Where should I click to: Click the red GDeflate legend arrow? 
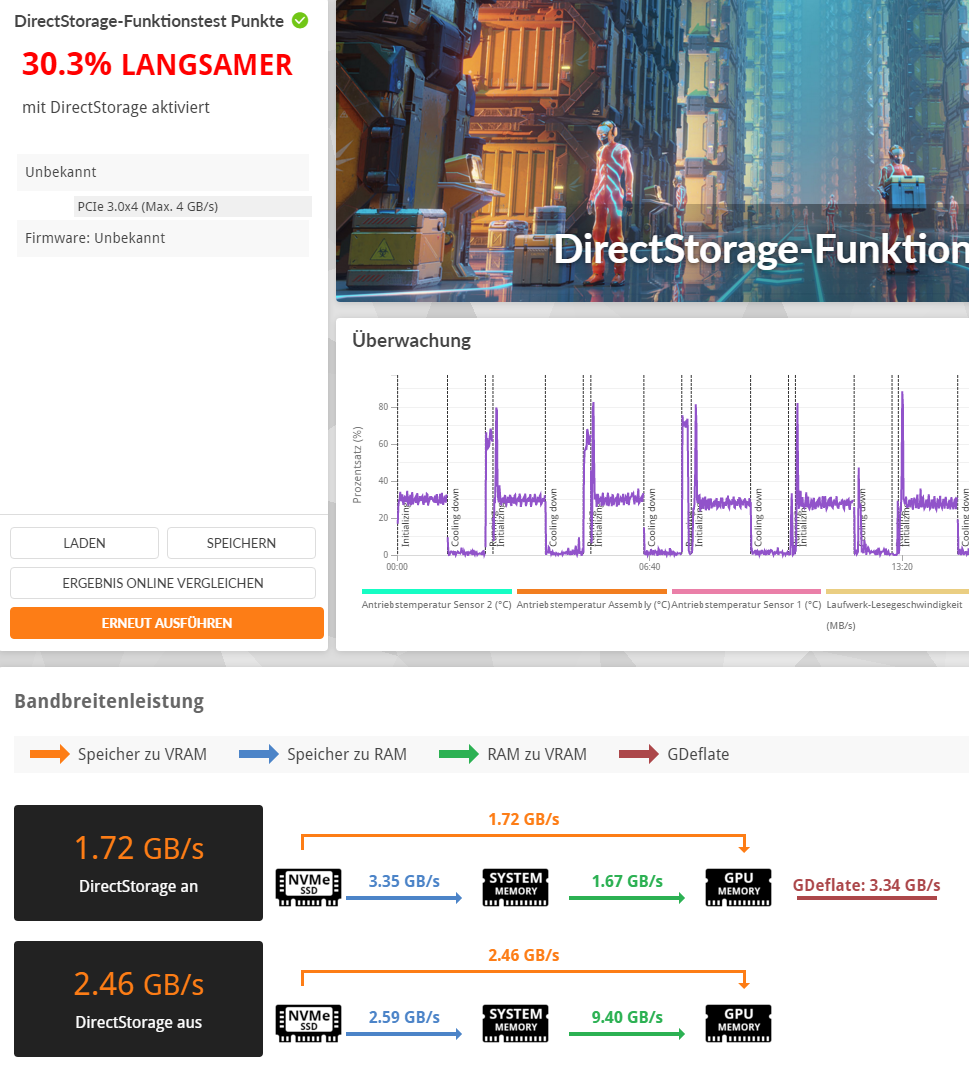pyautogui.click(x=639, y=754)
